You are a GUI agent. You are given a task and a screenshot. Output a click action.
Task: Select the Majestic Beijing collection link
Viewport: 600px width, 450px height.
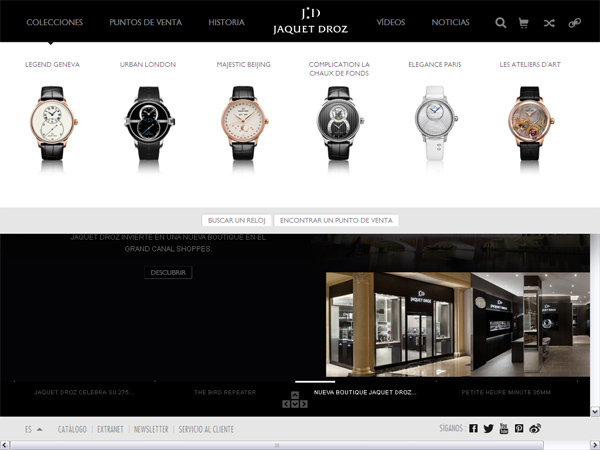[x=243, y=64]
